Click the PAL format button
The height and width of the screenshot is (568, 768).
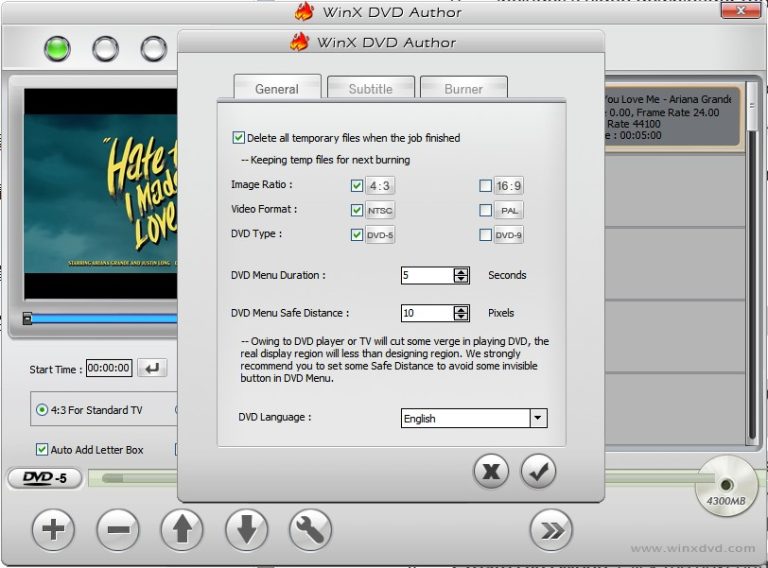tap(508, 211)
